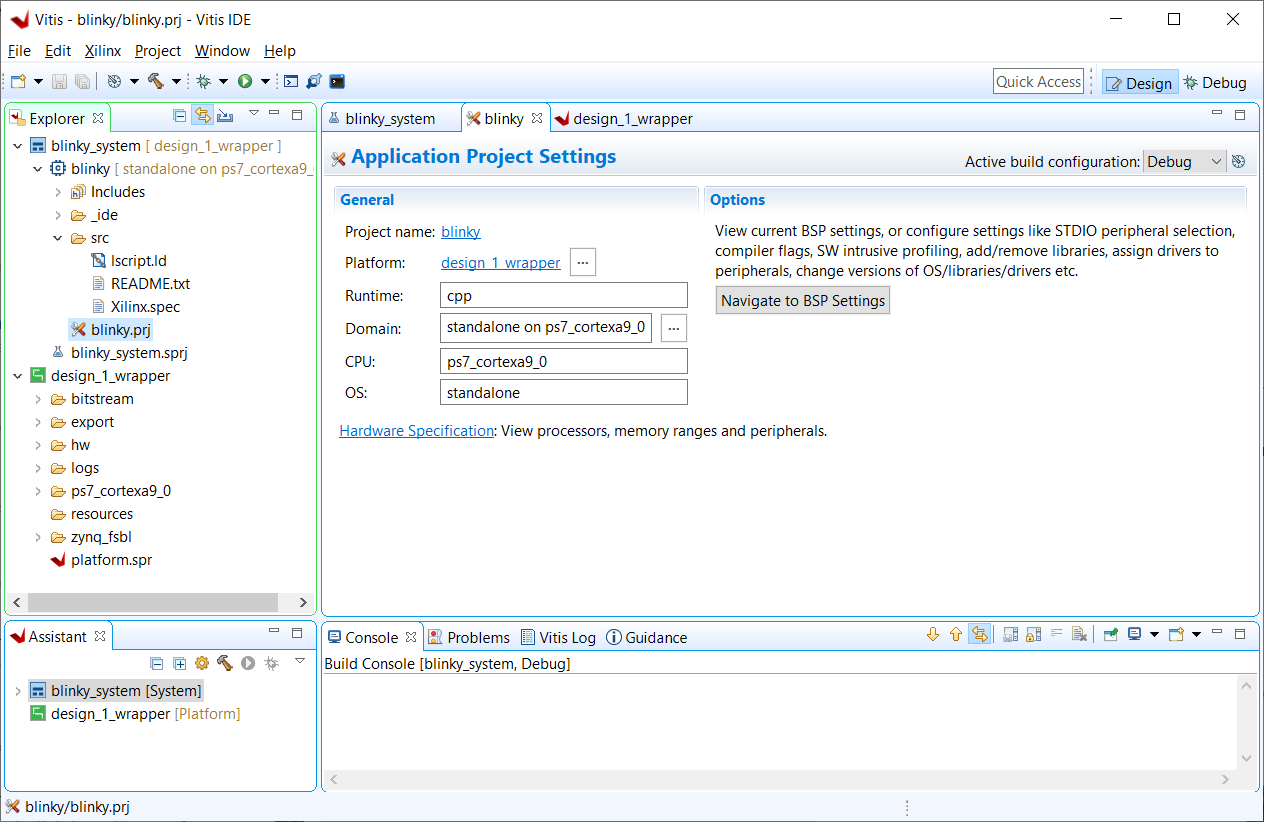The width and height of the screenshot is (1264, 822).
Task: Open the Active build configuration dropdown
Action: click(1185, 161)
